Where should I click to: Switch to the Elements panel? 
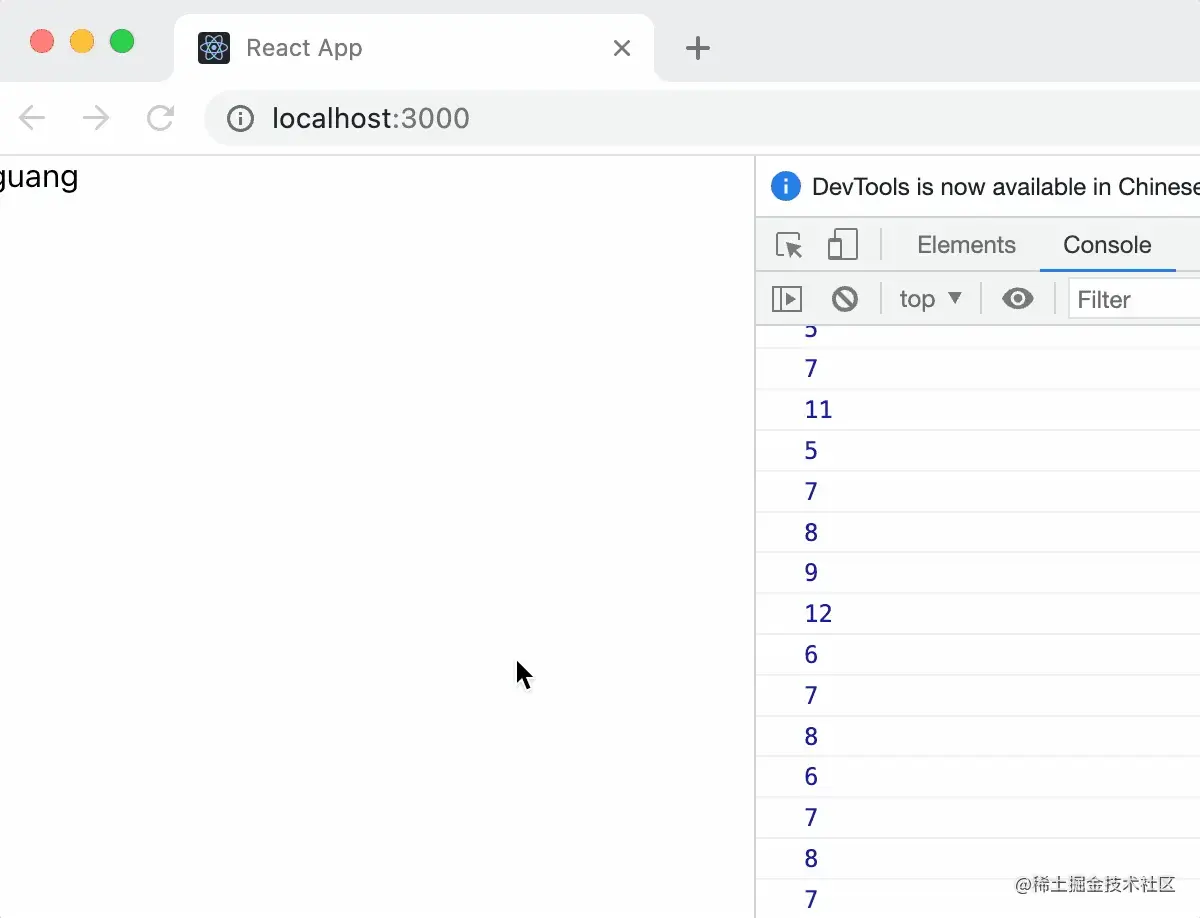click(966, 245)
